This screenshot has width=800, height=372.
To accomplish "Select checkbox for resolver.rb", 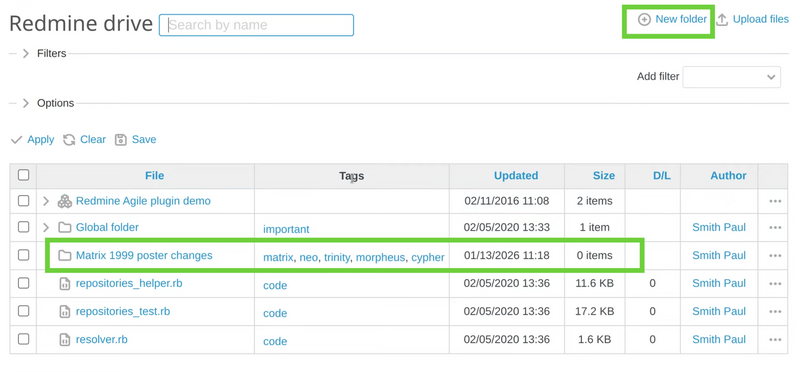I will tap(23, 339).
